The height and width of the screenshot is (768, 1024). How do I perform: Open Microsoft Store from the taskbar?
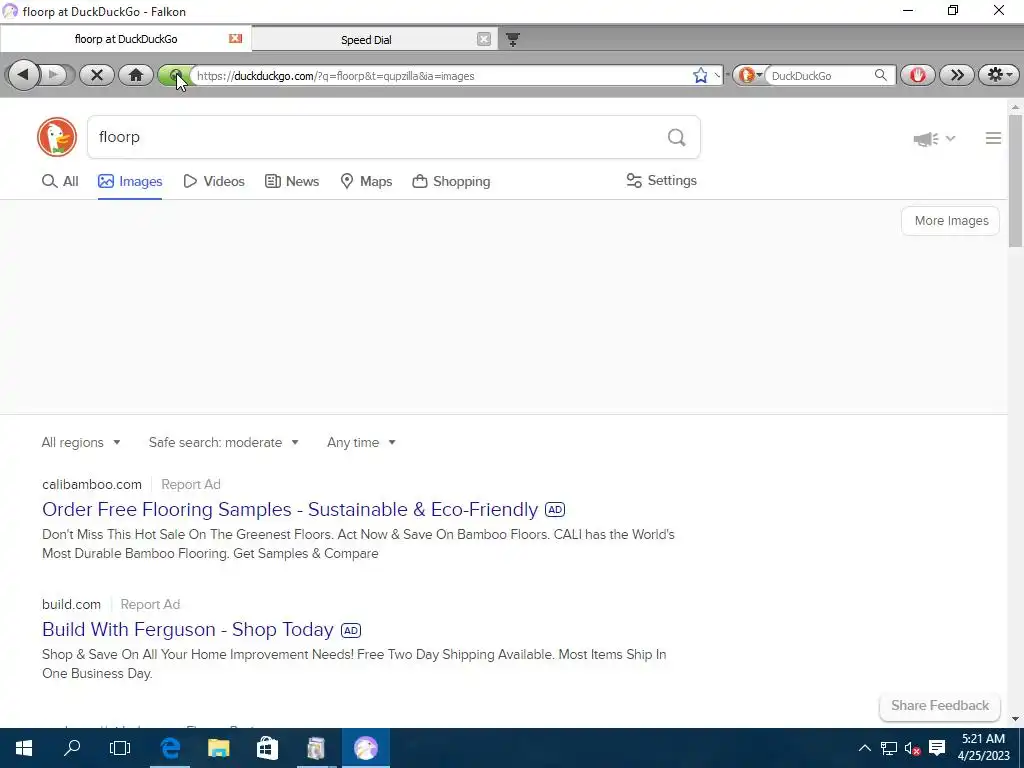click(267, 748)
